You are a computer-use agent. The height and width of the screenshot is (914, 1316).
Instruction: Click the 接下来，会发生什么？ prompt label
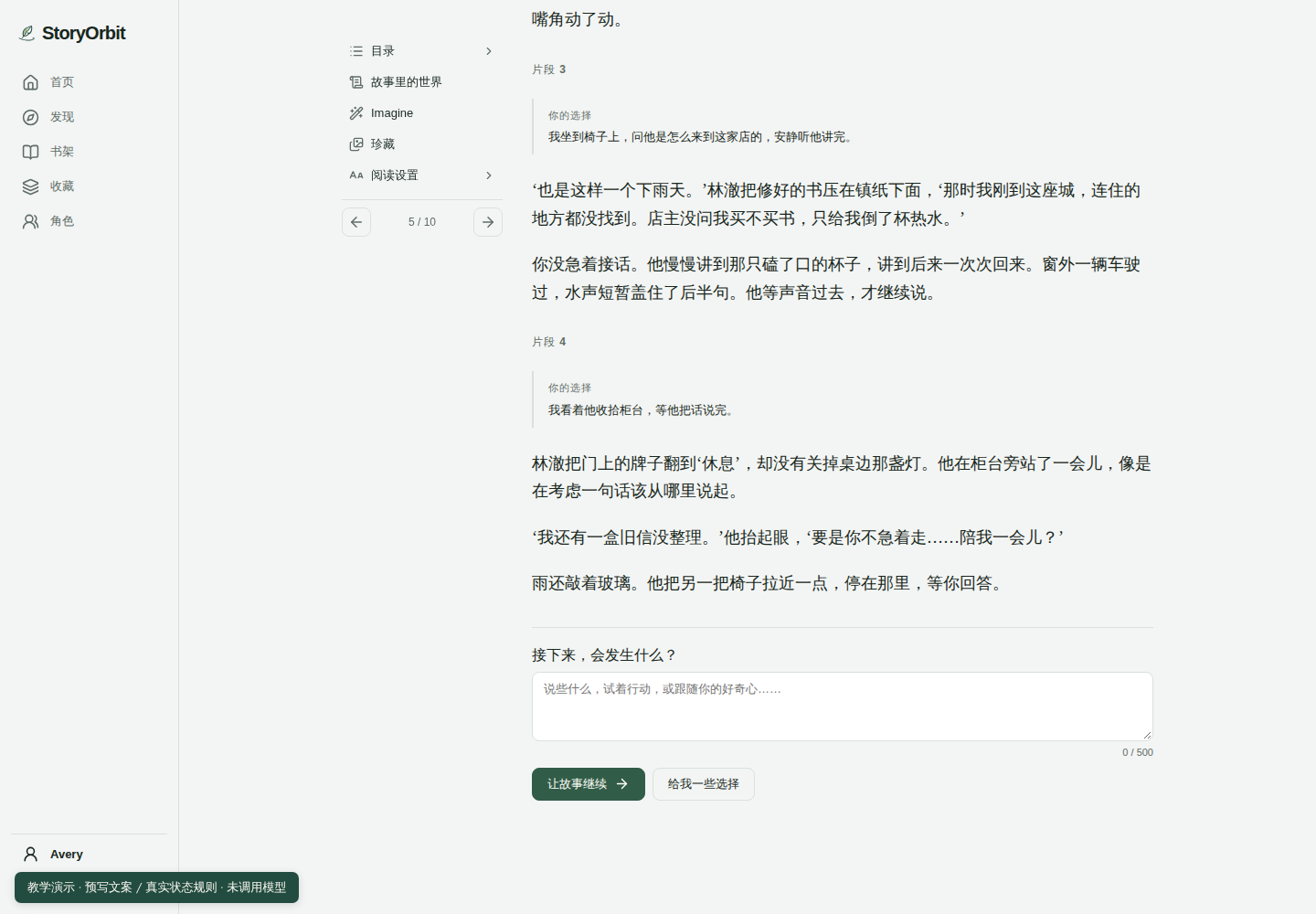[x=605, y=655]
